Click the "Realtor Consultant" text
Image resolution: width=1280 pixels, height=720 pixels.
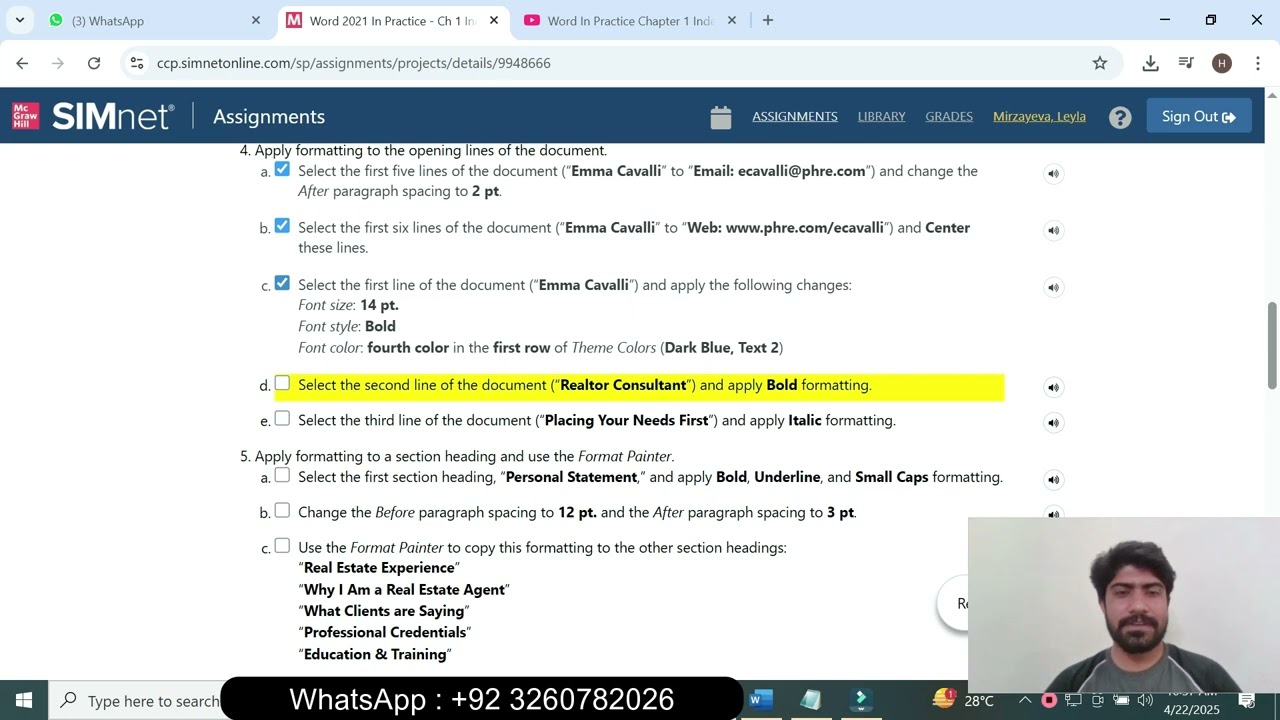pos(623,385)
